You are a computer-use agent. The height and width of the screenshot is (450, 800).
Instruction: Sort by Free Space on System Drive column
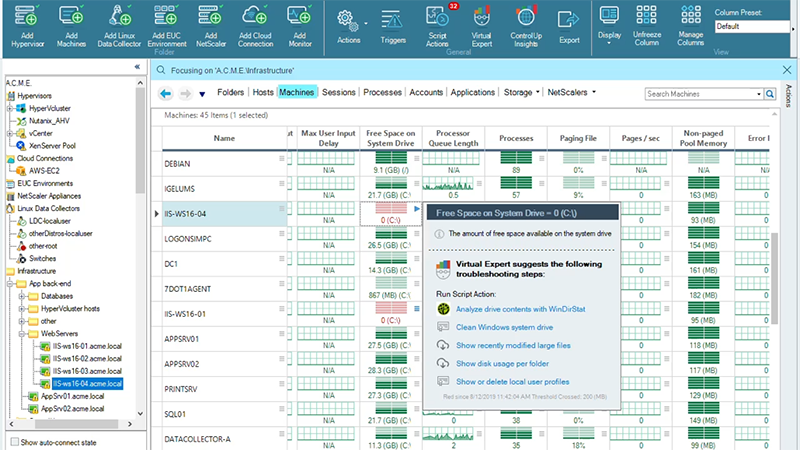(391, 138)
